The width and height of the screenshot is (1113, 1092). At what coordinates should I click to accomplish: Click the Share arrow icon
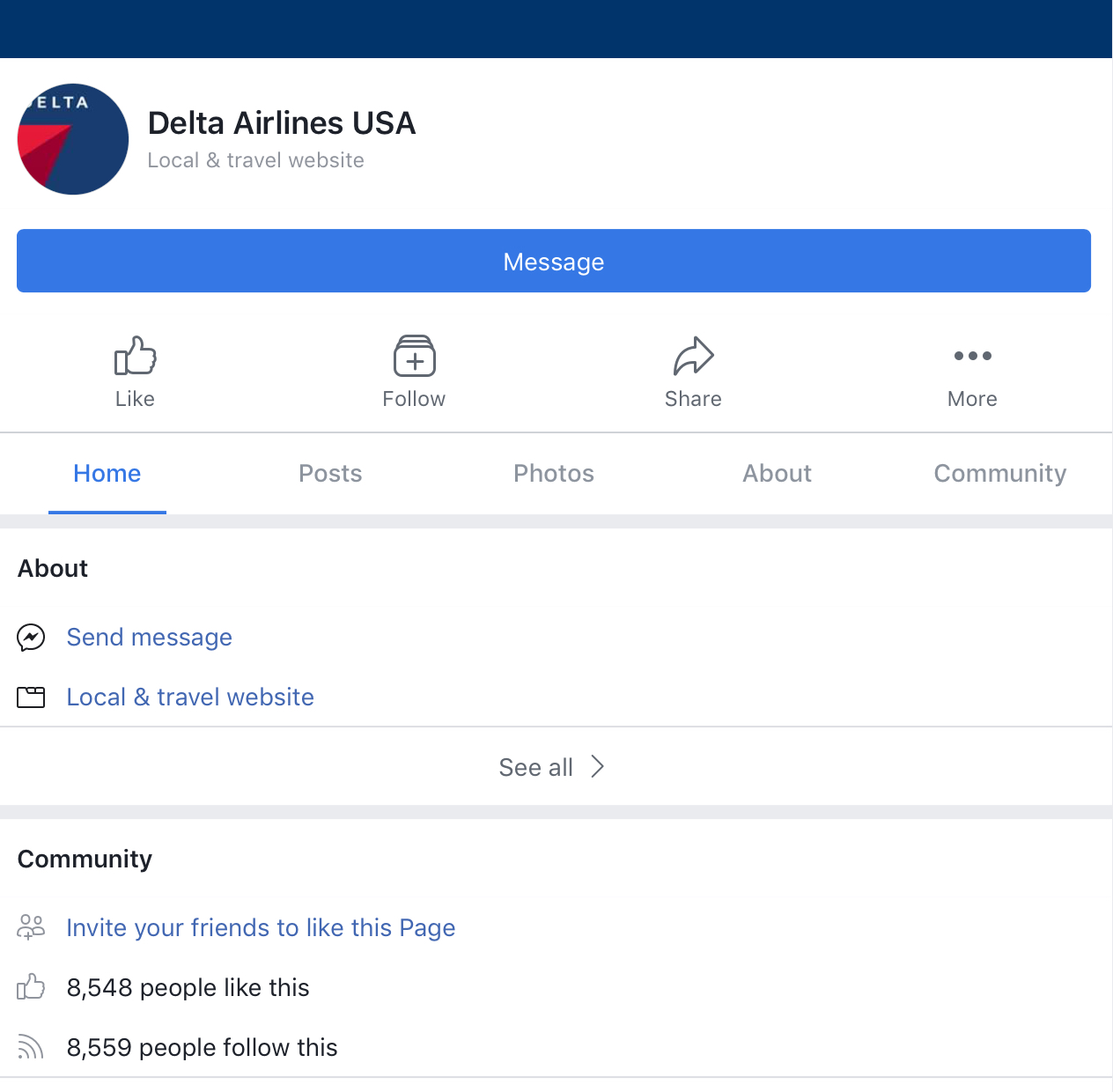pyautogui.click(x=693, y=356)
